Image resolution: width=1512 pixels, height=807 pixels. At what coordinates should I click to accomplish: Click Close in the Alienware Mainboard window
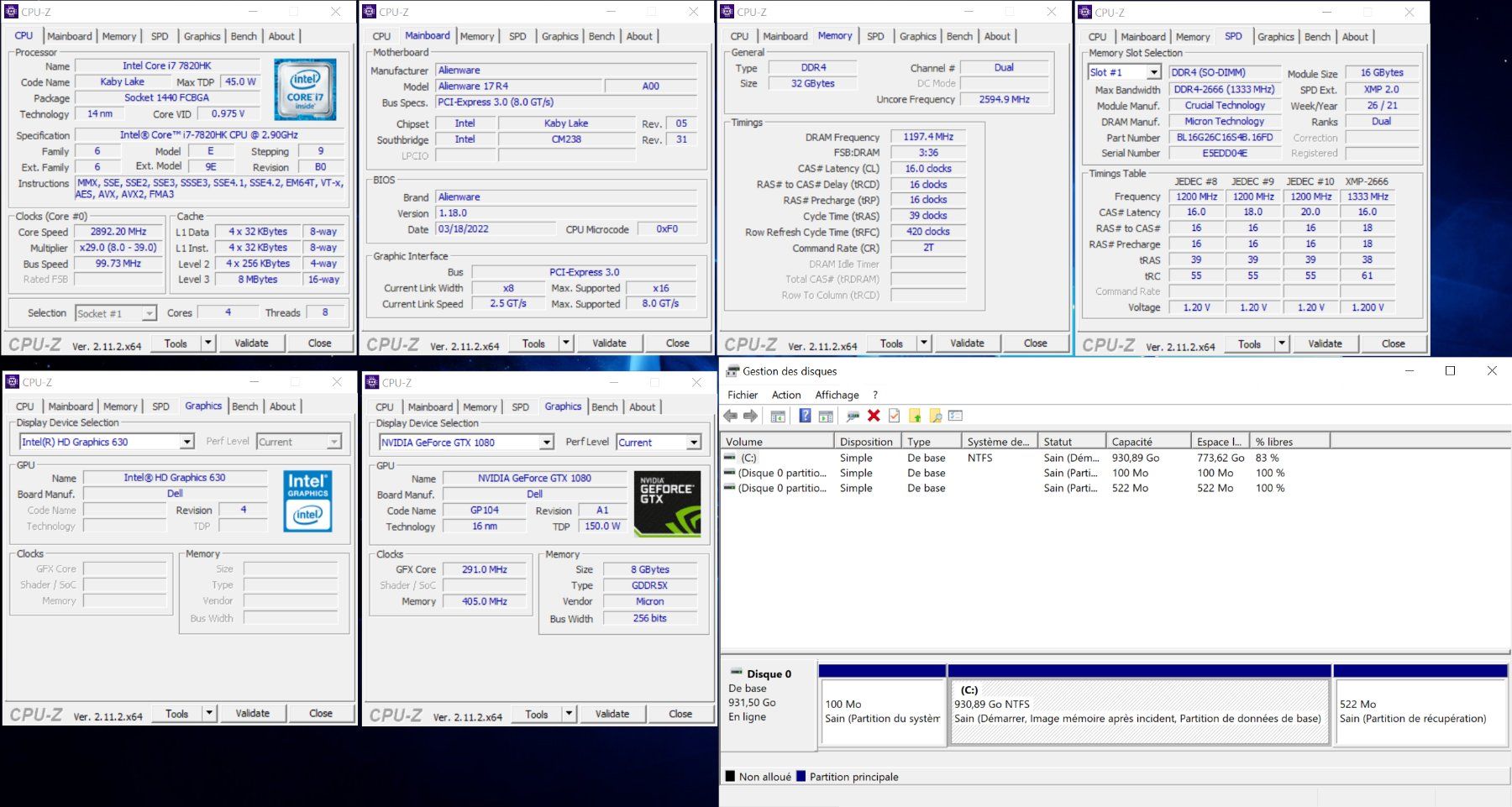677,343
